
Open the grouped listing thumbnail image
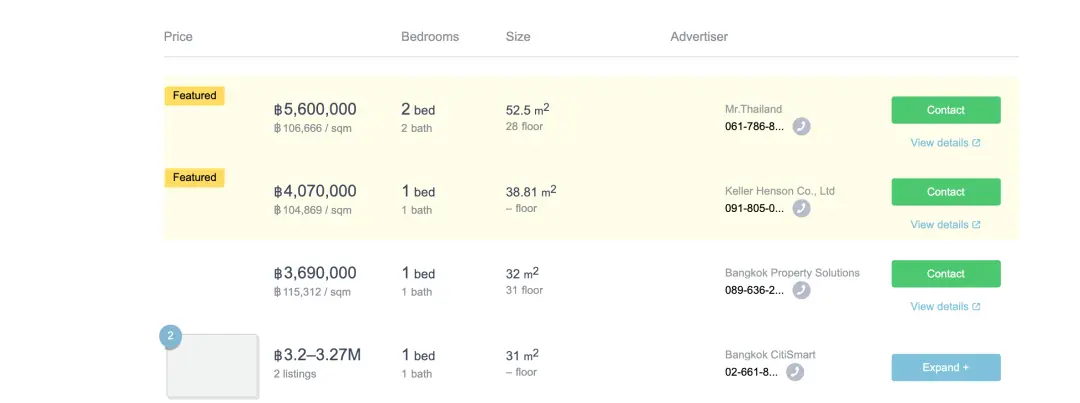tap(213, 366)
